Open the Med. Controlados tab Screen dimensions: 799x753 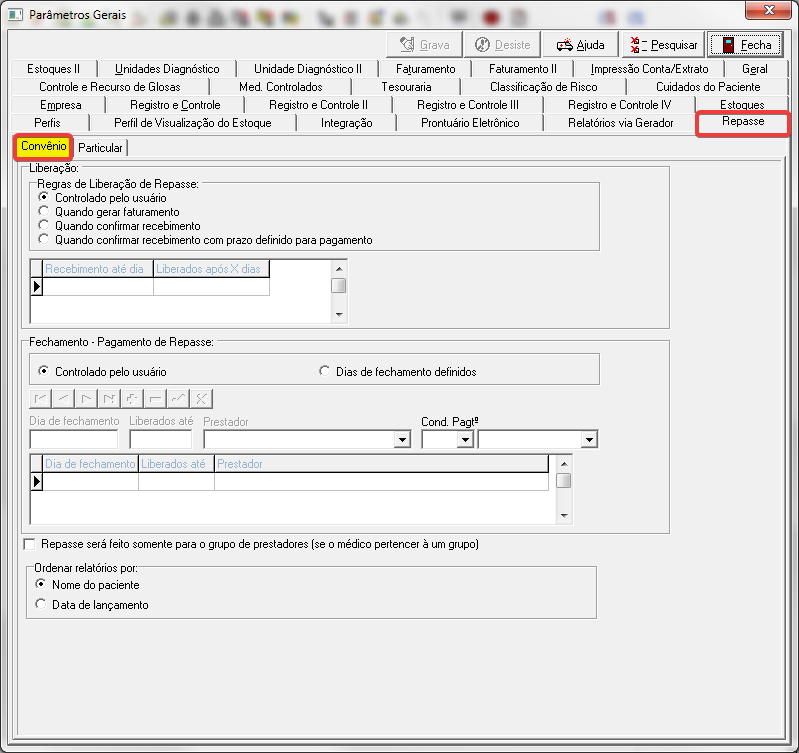(x=281, y=87)
